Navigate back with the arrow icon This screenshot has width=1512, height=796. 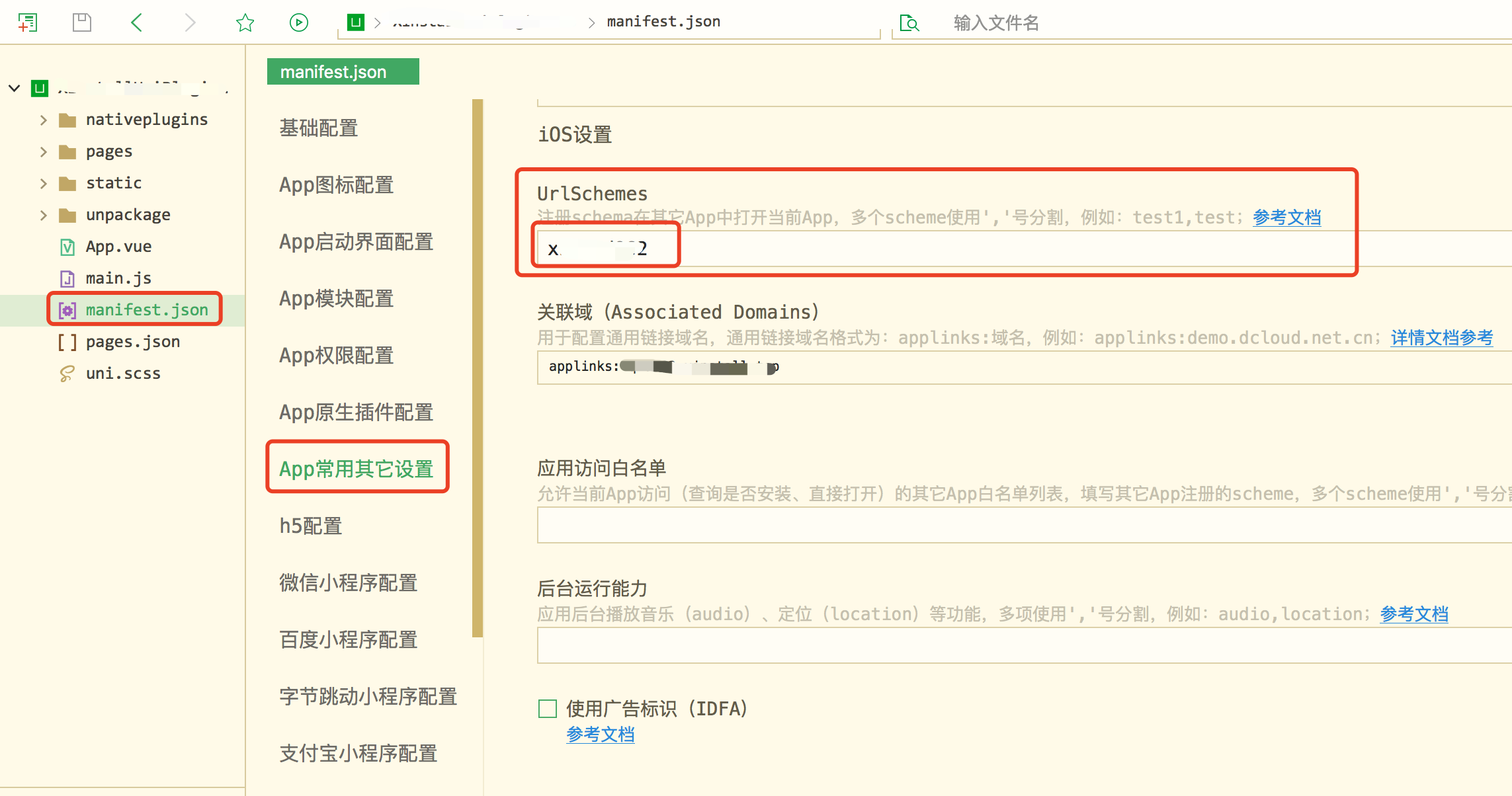[x=136, y=22]
